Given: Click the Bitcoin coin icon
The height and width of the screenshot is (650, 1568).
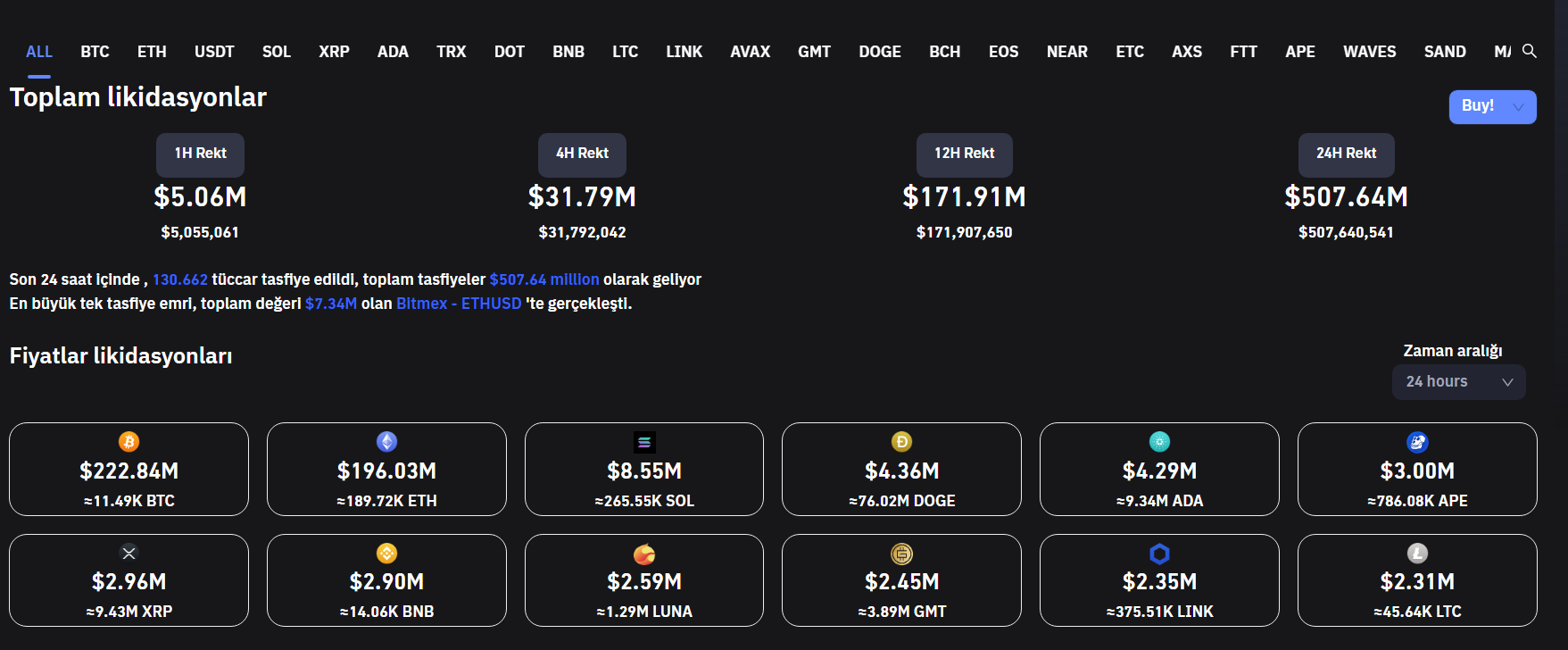Looking at the screenshot, I should point(129,442).
